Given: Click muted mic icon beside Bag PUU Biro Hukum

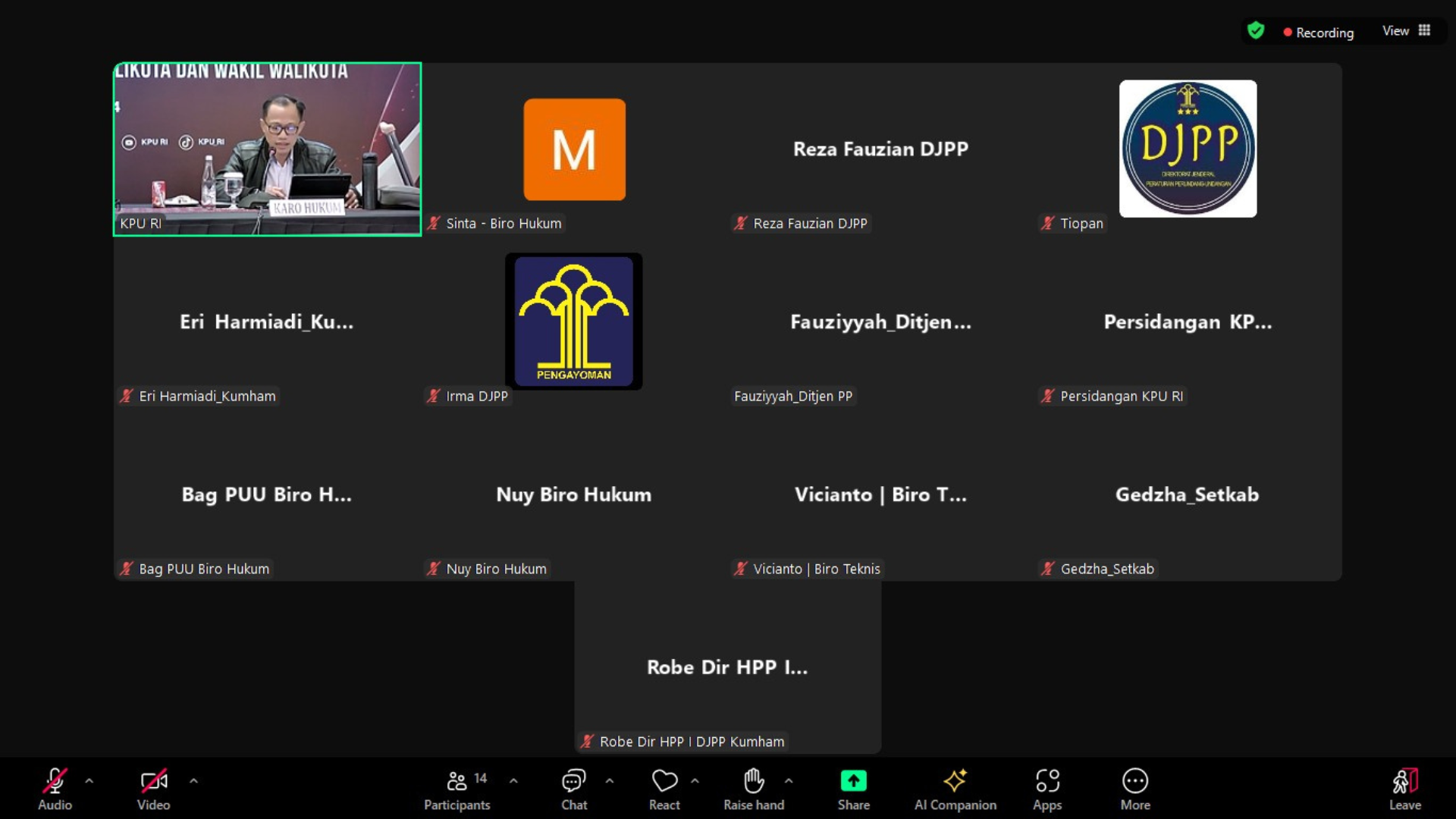Looking at the screenshot, I should click(x=127, y=569).
